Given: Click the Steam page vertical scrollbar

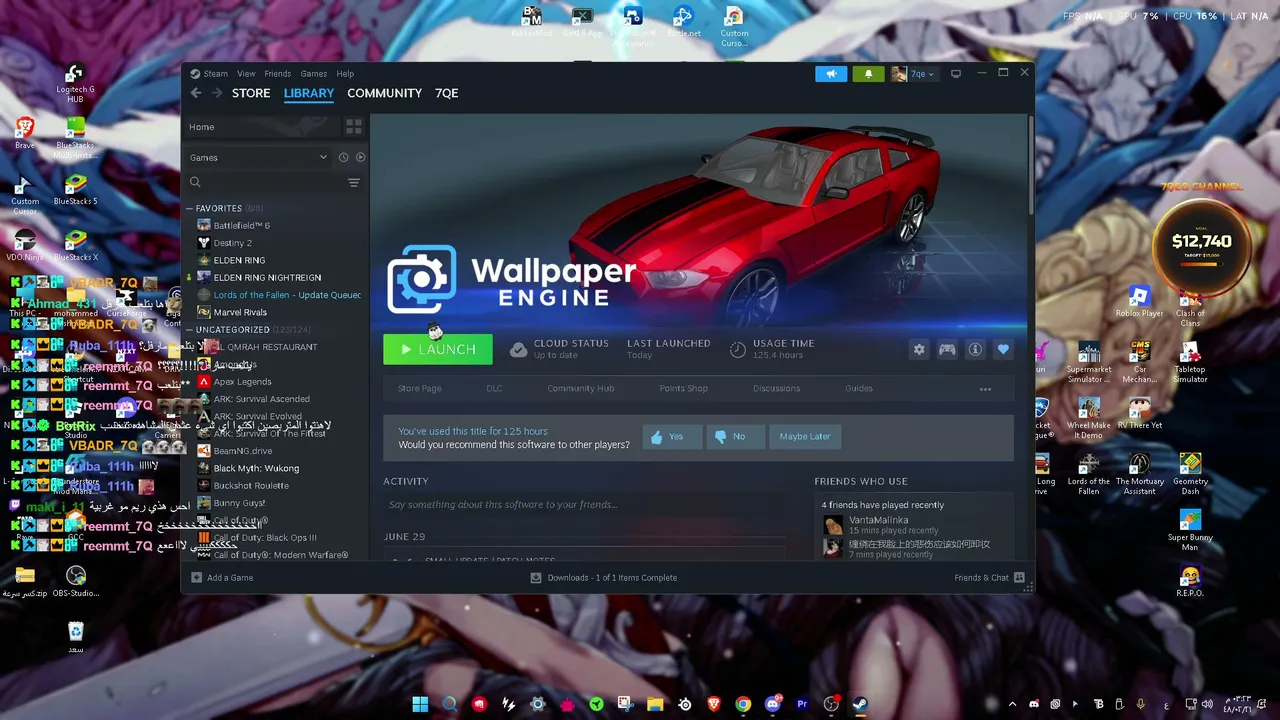Looking at the screenshot, I should 1030,165.
